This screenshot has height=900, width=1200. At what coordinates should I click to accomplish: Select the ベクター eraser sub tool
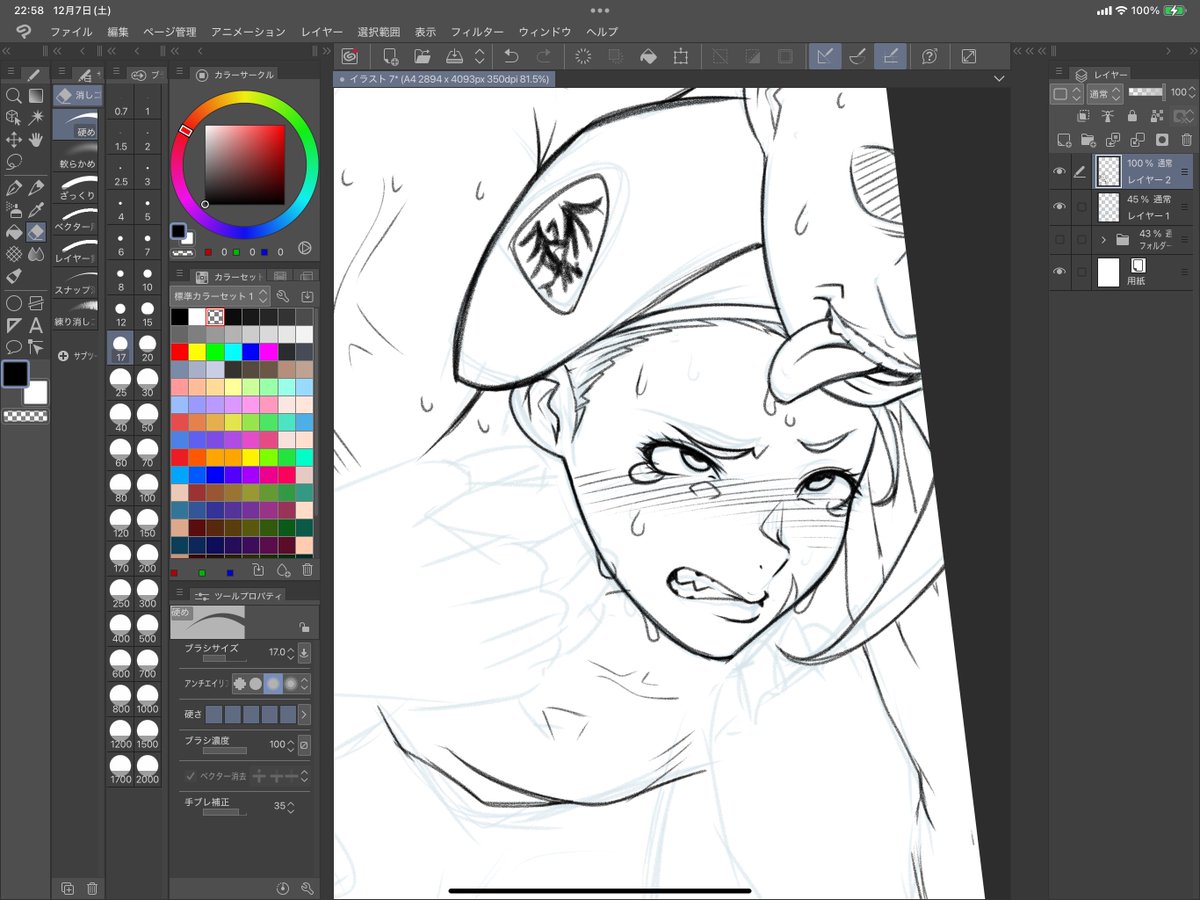[76, 218]
